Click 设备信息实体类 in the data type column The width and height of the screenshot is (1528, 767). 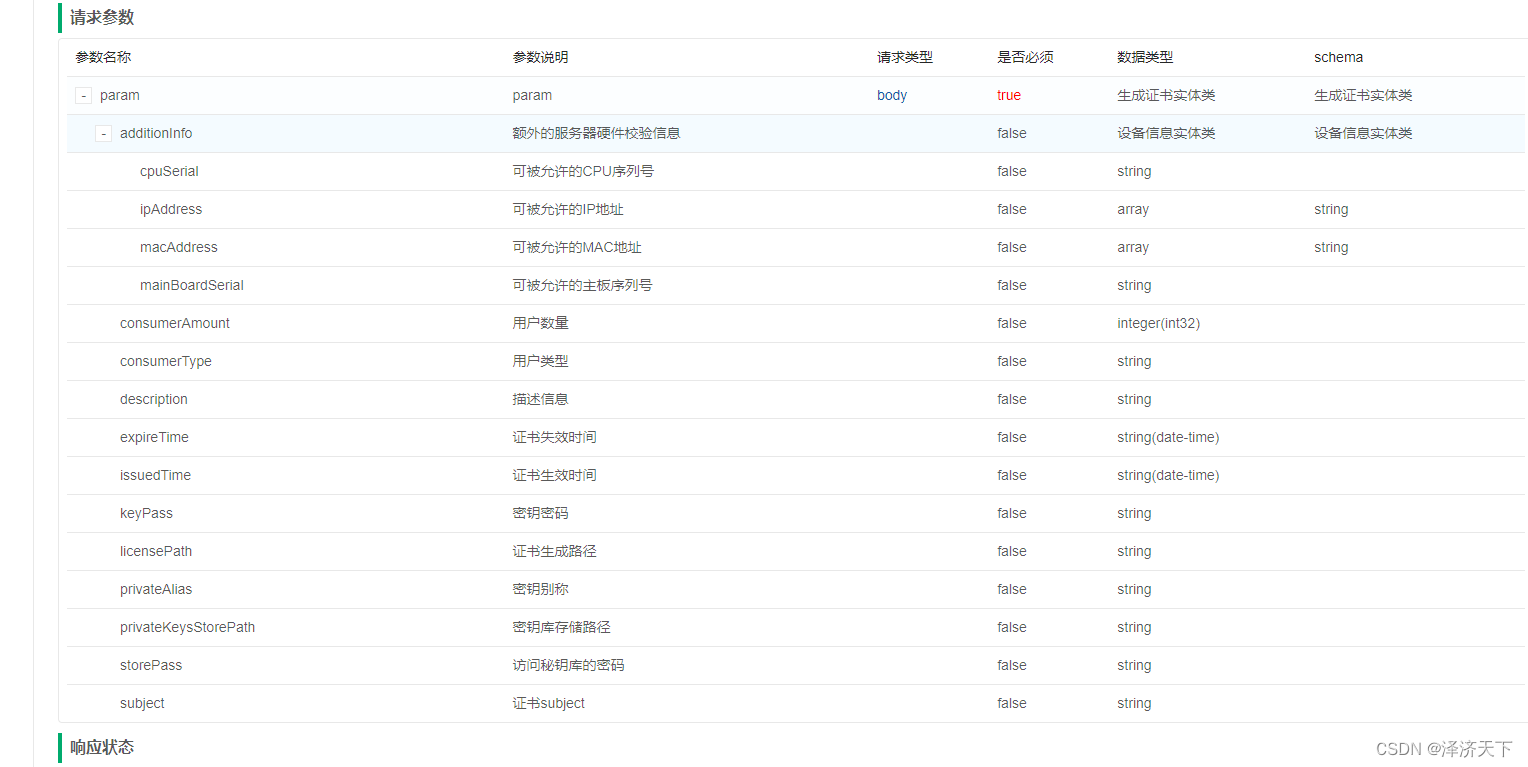coord(1166,134)
